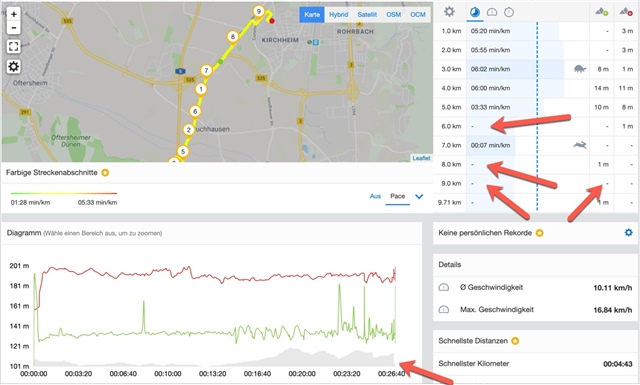
Task: Click kilometer marker 1 on map
Action: point(201,89)
